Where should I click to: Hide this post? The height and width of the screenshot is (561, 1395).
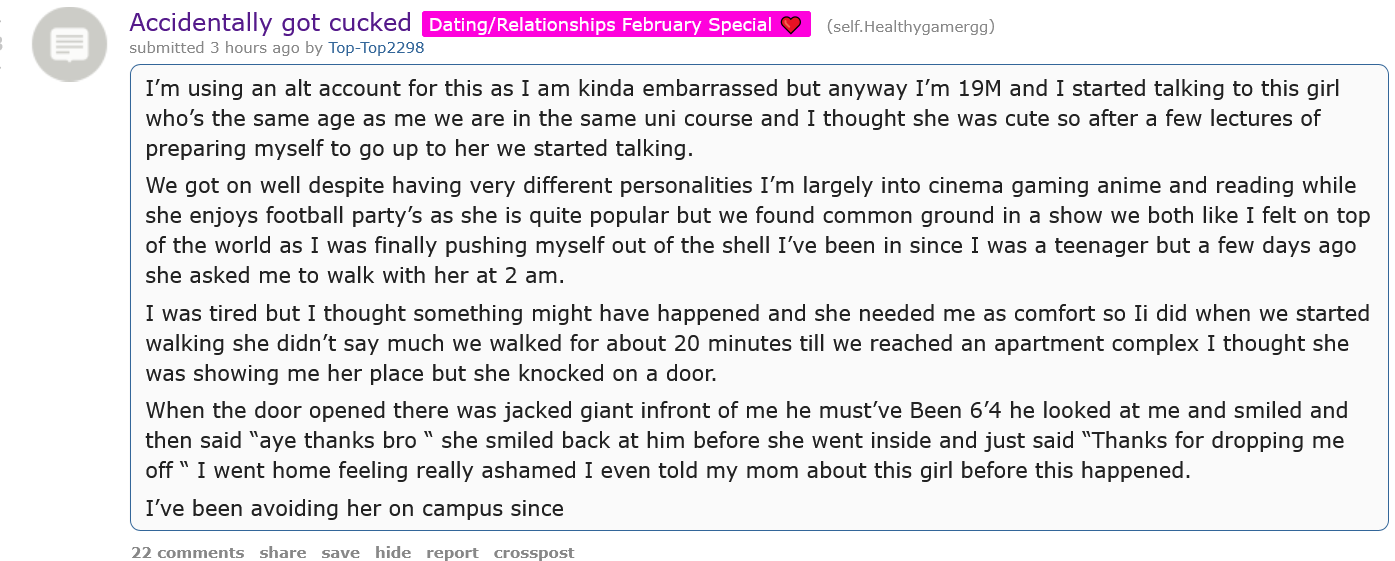[x=393, y=552]
